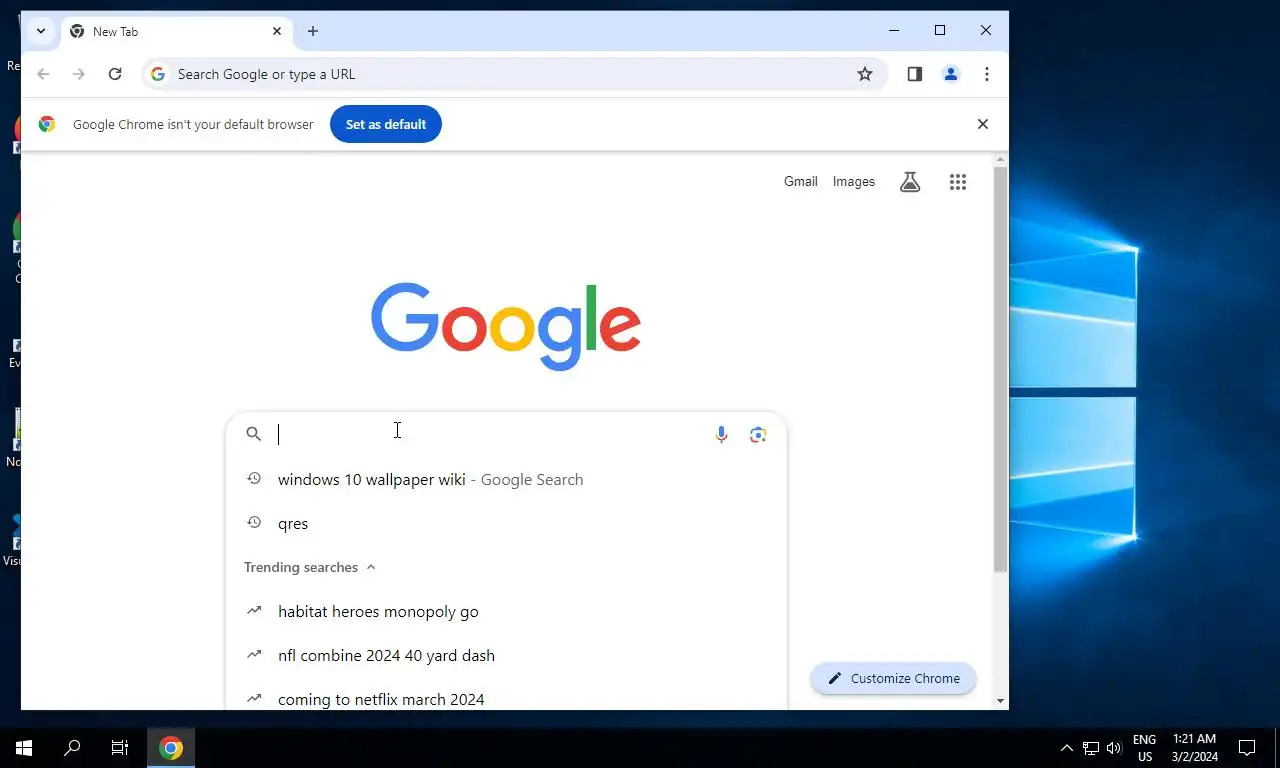
Task: Click the Google icon in address bar
Action: click(x=158, y=74)
